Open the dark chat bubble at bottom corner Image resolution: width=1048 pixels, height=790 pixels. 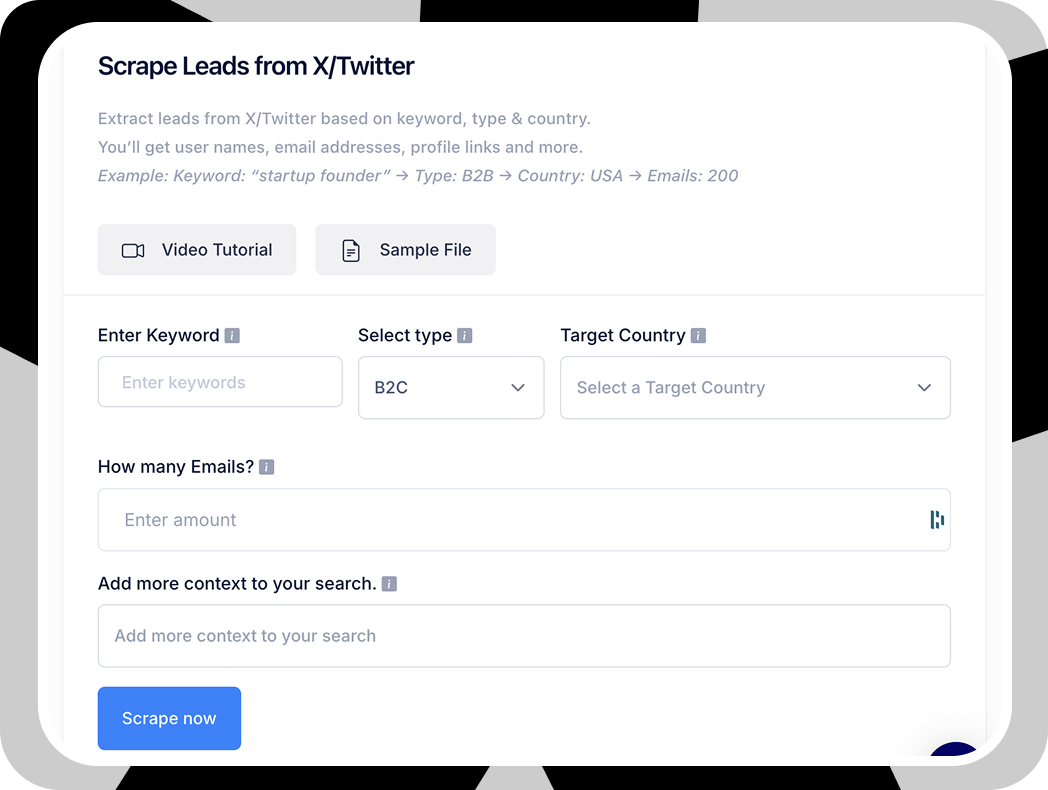(x=955, y=749)
